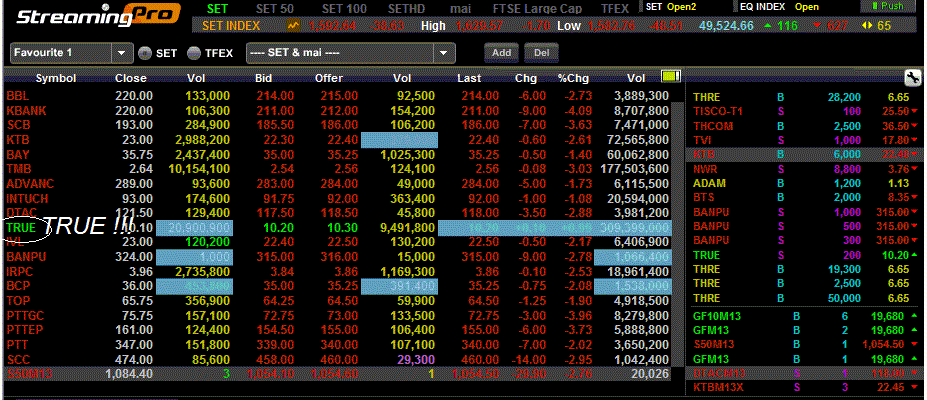Select the TOP symbol
Image resolution: width=927 pixels, height=400 pixels.
tap(18, 300)
